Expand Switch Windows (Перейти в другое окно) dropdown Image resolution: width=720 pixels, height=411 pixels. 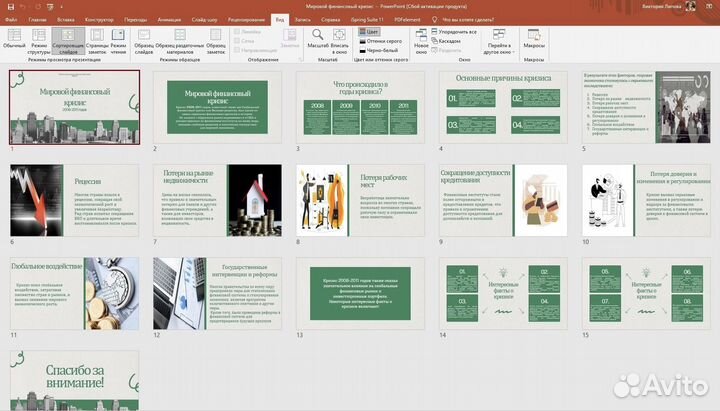[x=496, y=46]
